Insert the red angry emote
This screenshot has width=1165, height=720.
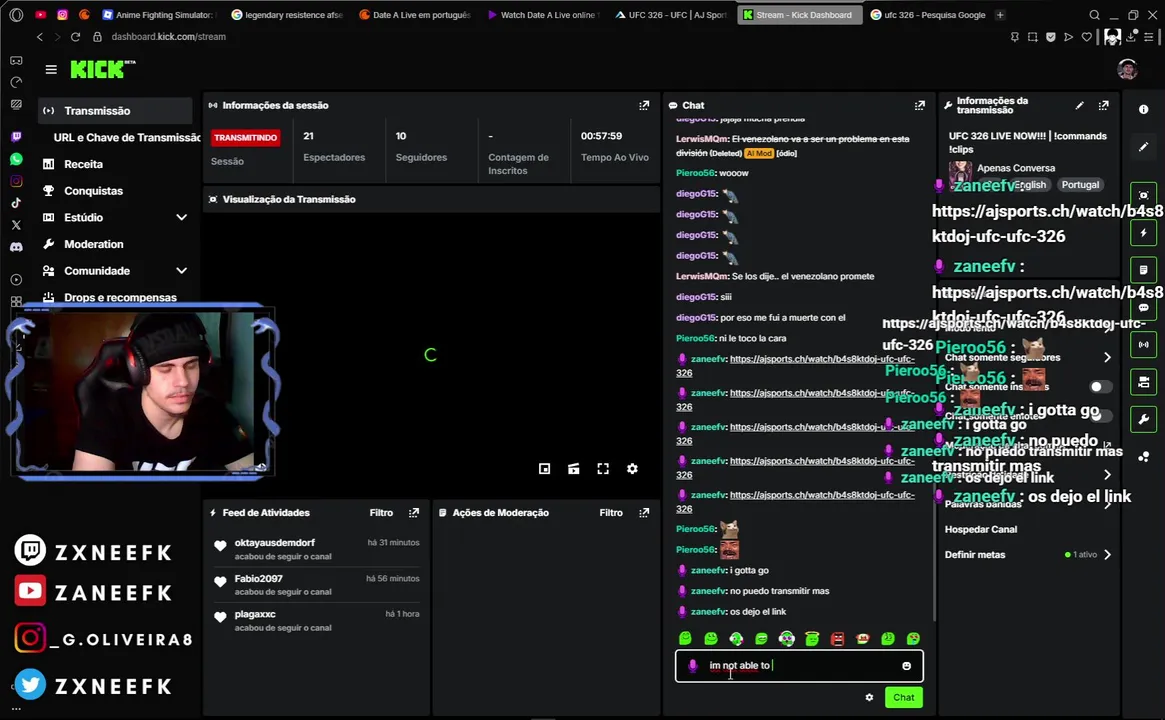(837, 638)
